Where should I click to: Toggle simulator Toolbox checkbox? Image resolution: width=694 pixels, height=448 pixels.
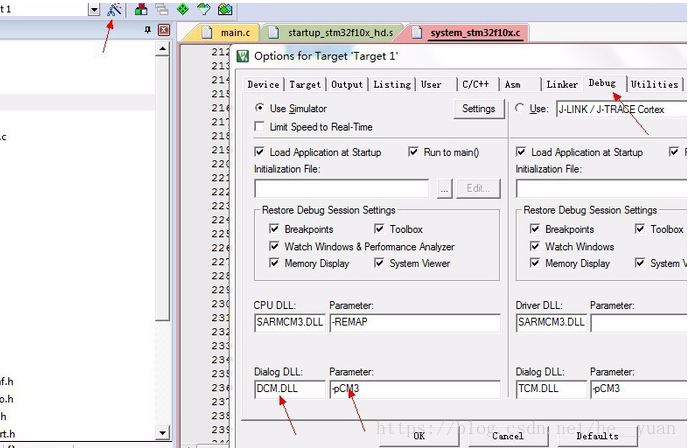click(x=379, y=228)
